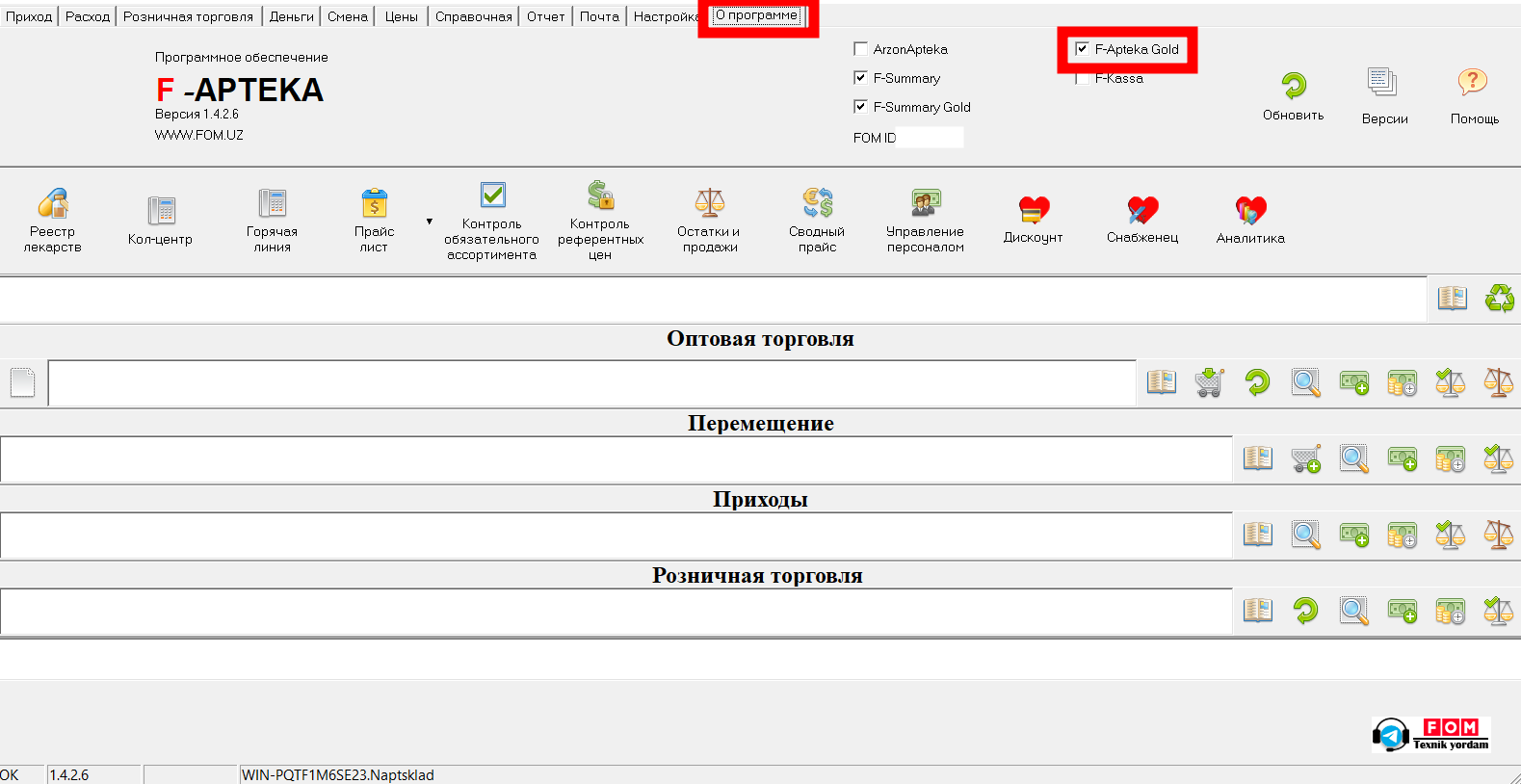Image resolution: width=1521 pixels, height=784 pixels.
Task: Click the shopping cart icon in Оптовая торговля row
Action: (1210, 382)
